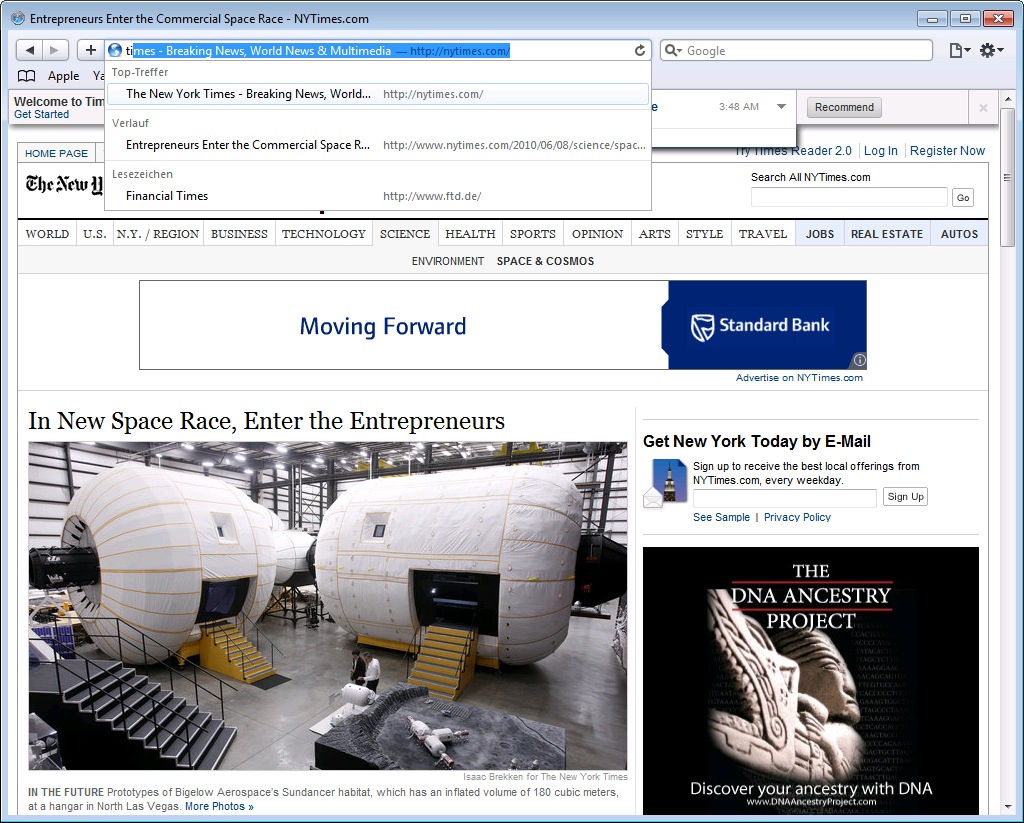Open the page menu icon
The image size is (1024, 823).
[958, 50]
